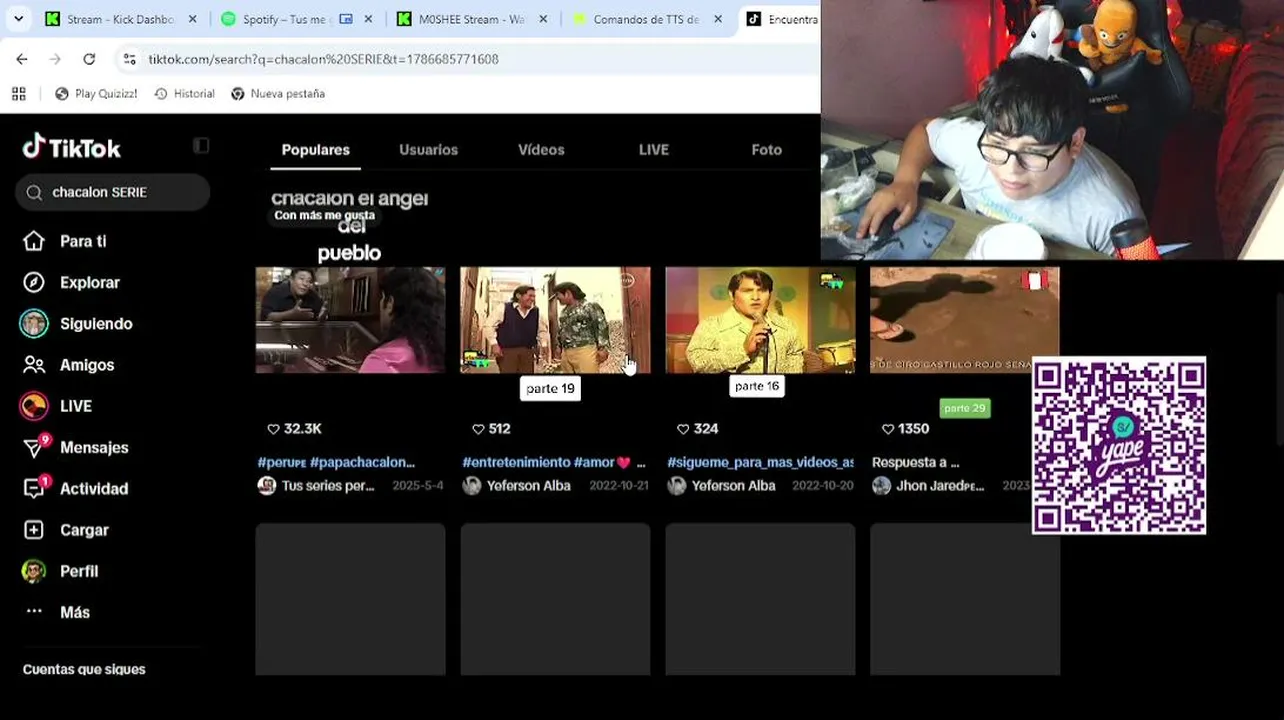Open the Yeferson Alba profile dated 2022-10-20
Screen dimensions: 1284x720
click(733, 485)
